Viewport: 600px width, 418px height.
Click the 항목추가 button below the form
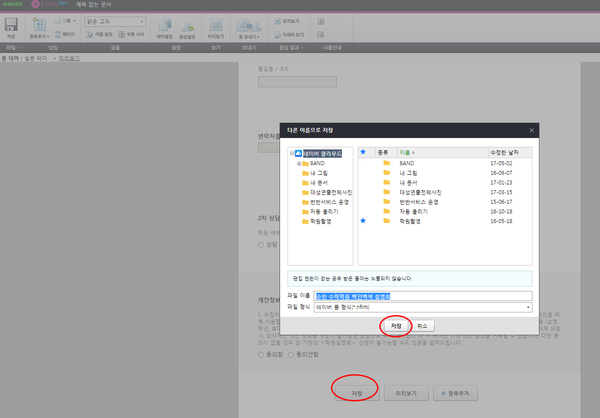tap(455, 393)
